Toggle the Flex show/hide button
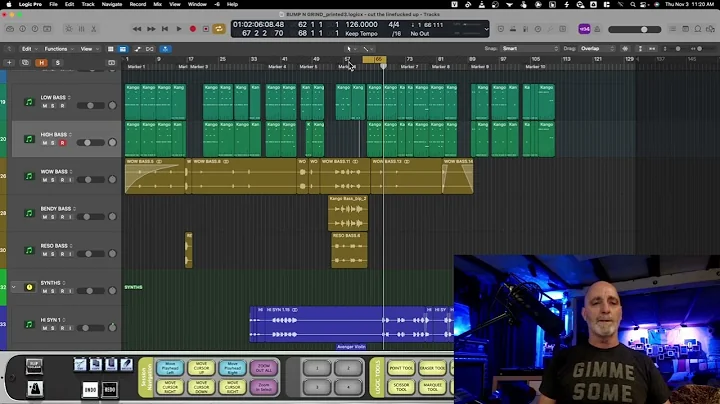This screenshot has height=404, width=720. [x=150, y=49]
